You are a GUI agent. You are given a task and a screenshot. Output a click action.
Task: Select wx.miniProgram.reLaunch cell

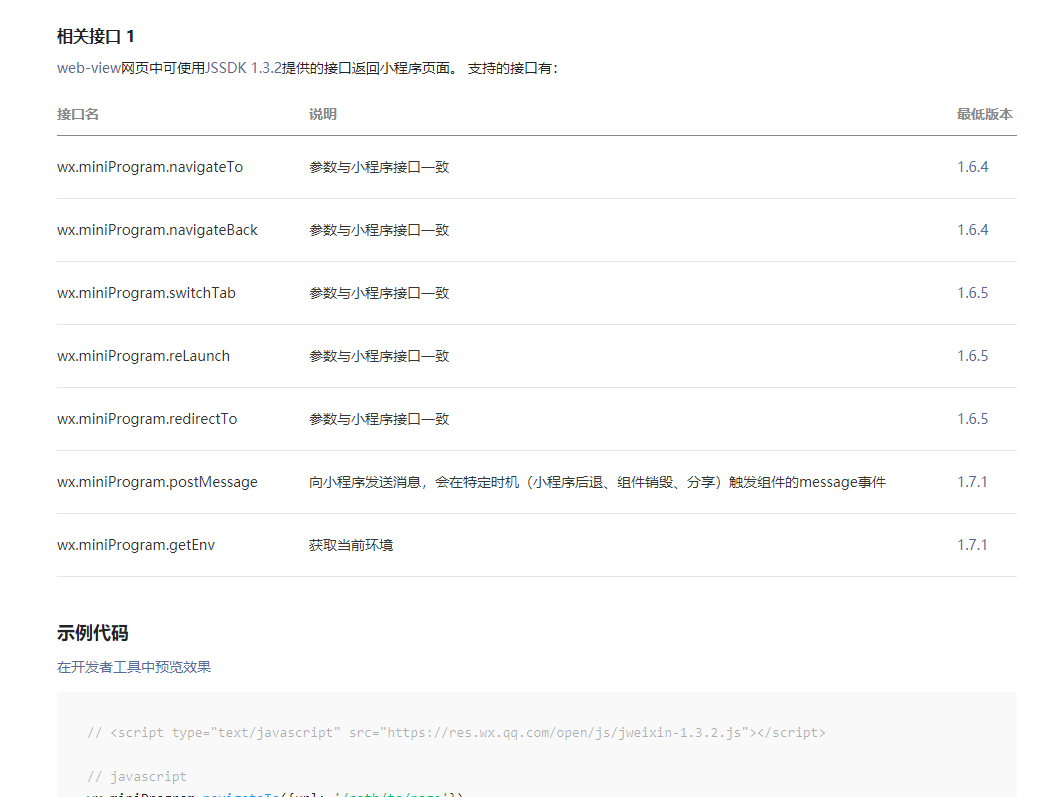143,356
